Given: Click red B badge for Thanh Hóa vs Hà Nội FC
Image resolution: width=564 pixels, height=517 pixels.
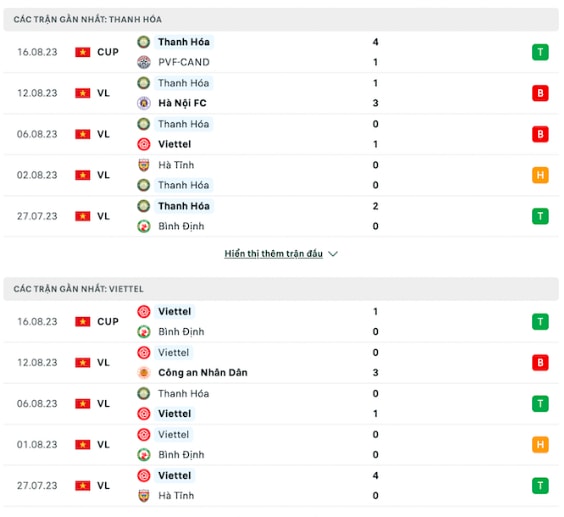Looking at the screenshot, I should point(540,93).
